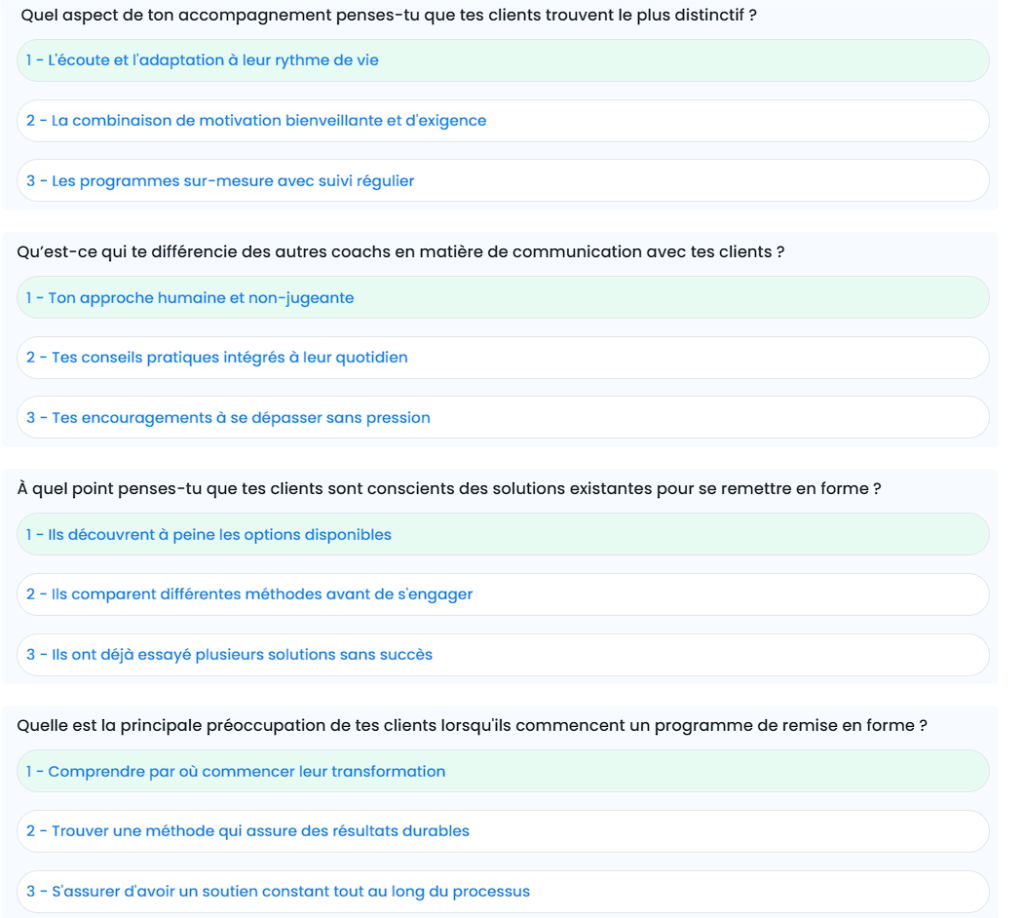The width and height of the screenshot is (1024, 918).
Task: Choose "La combinaison de motivation bienveillante et d'exigence"
Action: (503, 121)
